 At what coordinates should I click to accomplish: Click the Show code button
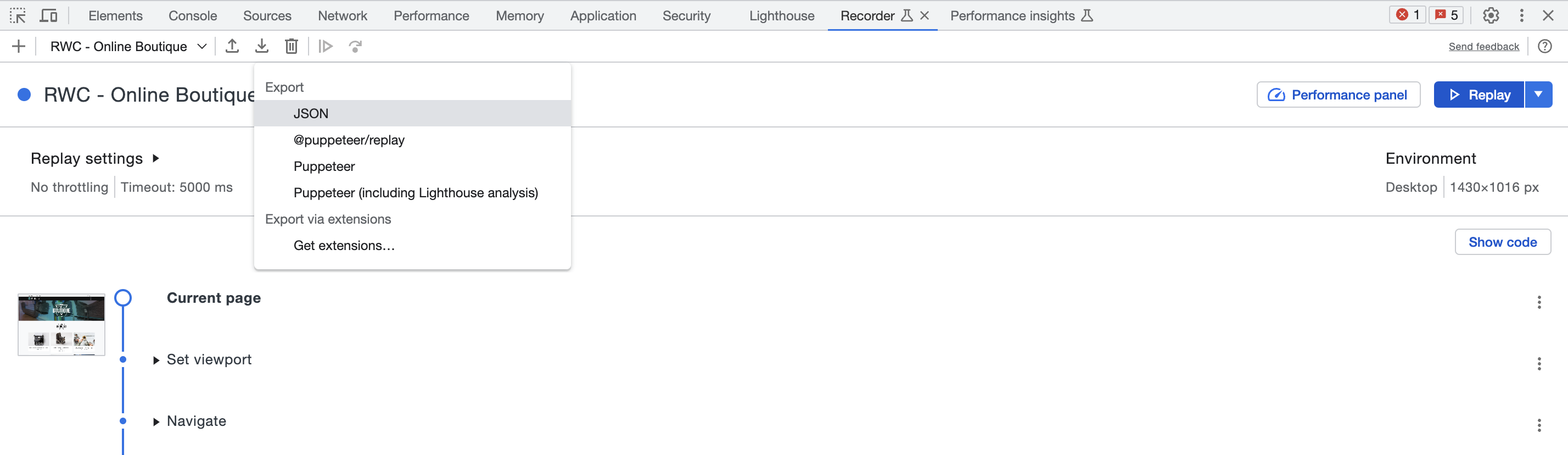coord(1502,242)
